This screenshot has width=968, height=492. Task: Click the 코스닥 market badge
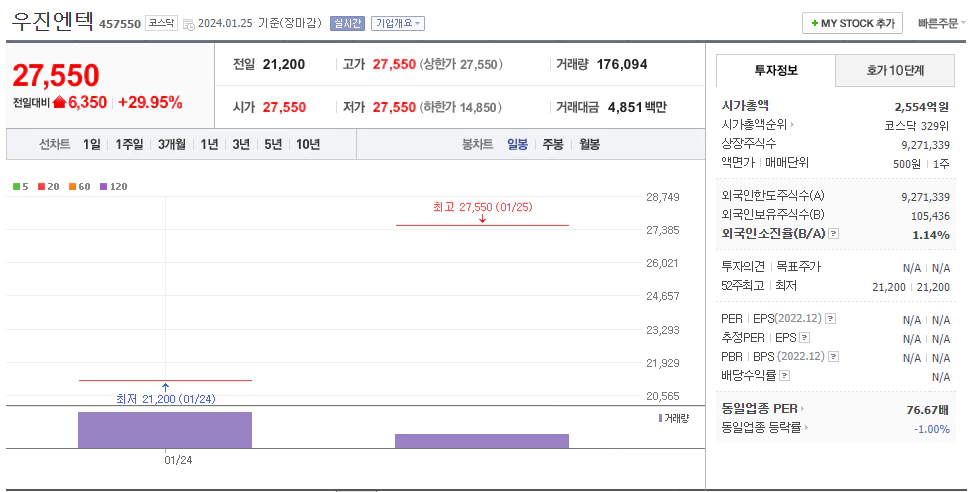click(162, 23)
